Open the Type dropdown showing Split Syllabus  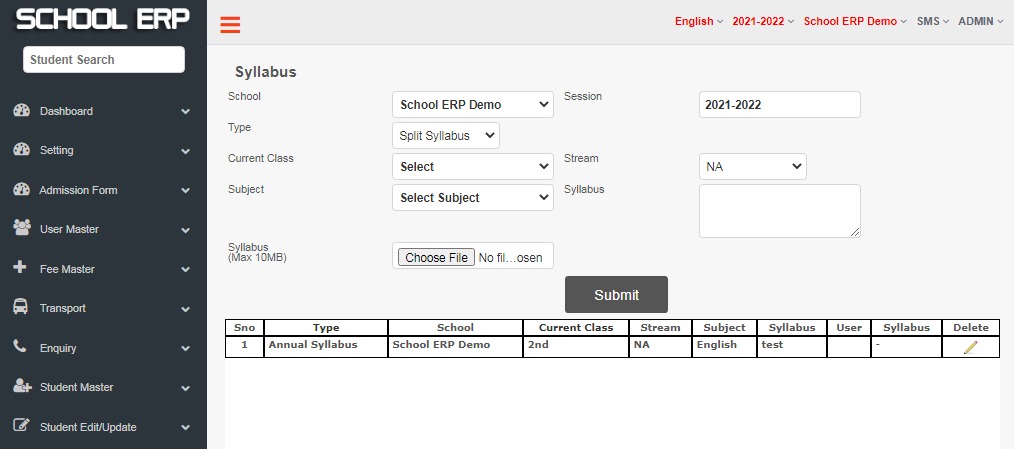(446, 136)
